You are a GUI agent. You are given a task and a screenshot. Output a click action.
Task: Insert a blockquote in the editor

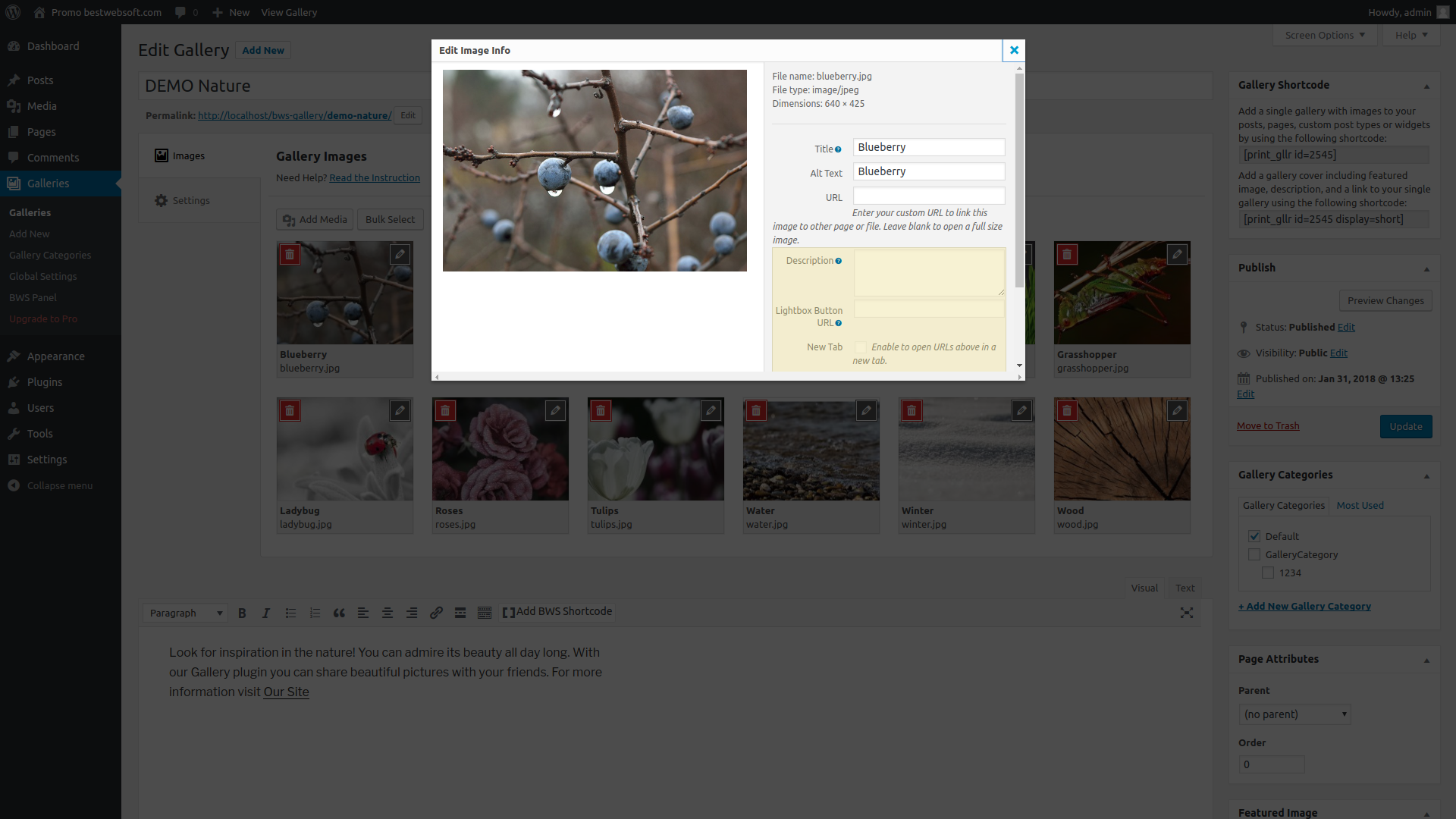[338, 613]
